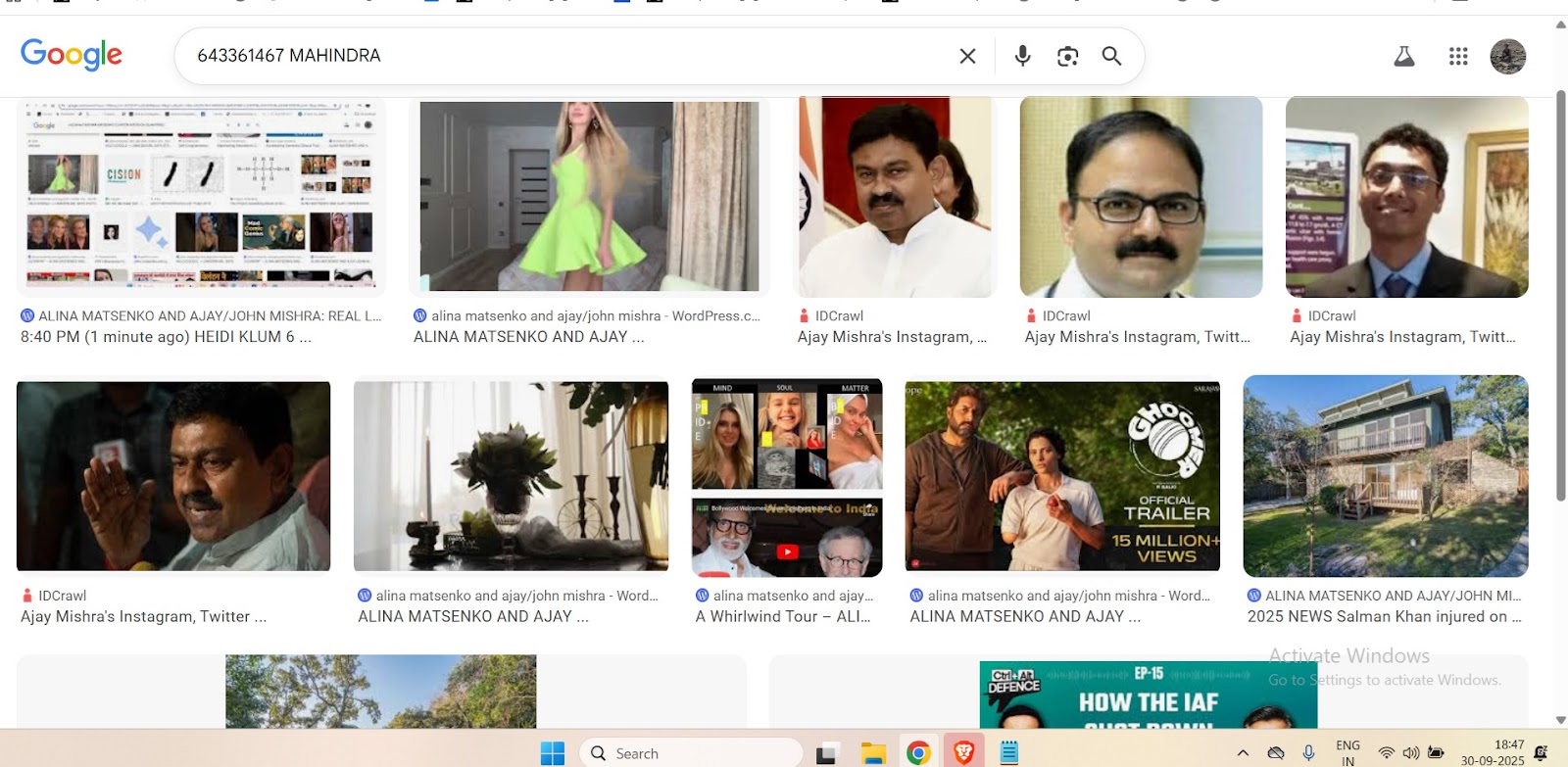The height and width of the screenshot is (767, 1568).
Task: Open the green dress woman thumbnail
Action: [589, 196]
